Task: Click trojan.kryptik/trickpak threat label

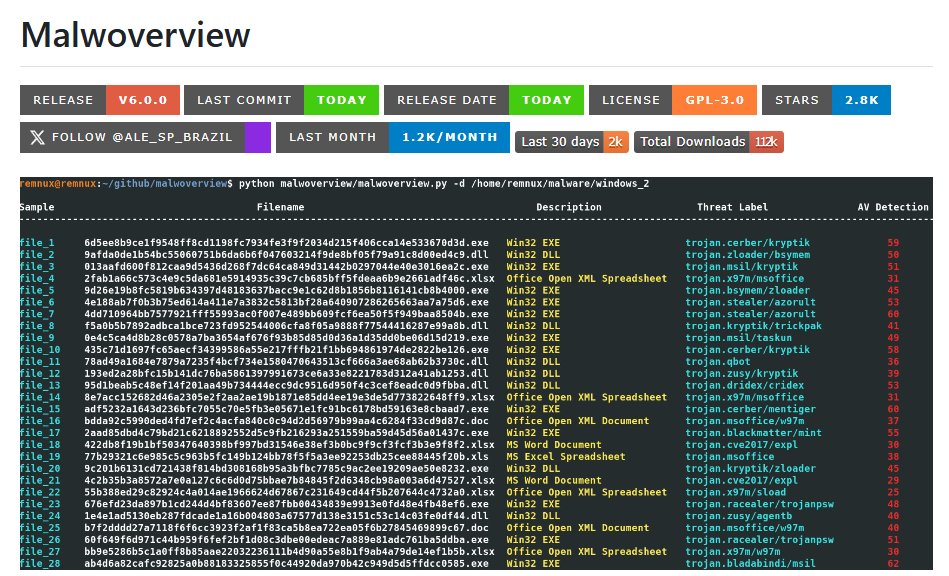Action: coord(754,326)
